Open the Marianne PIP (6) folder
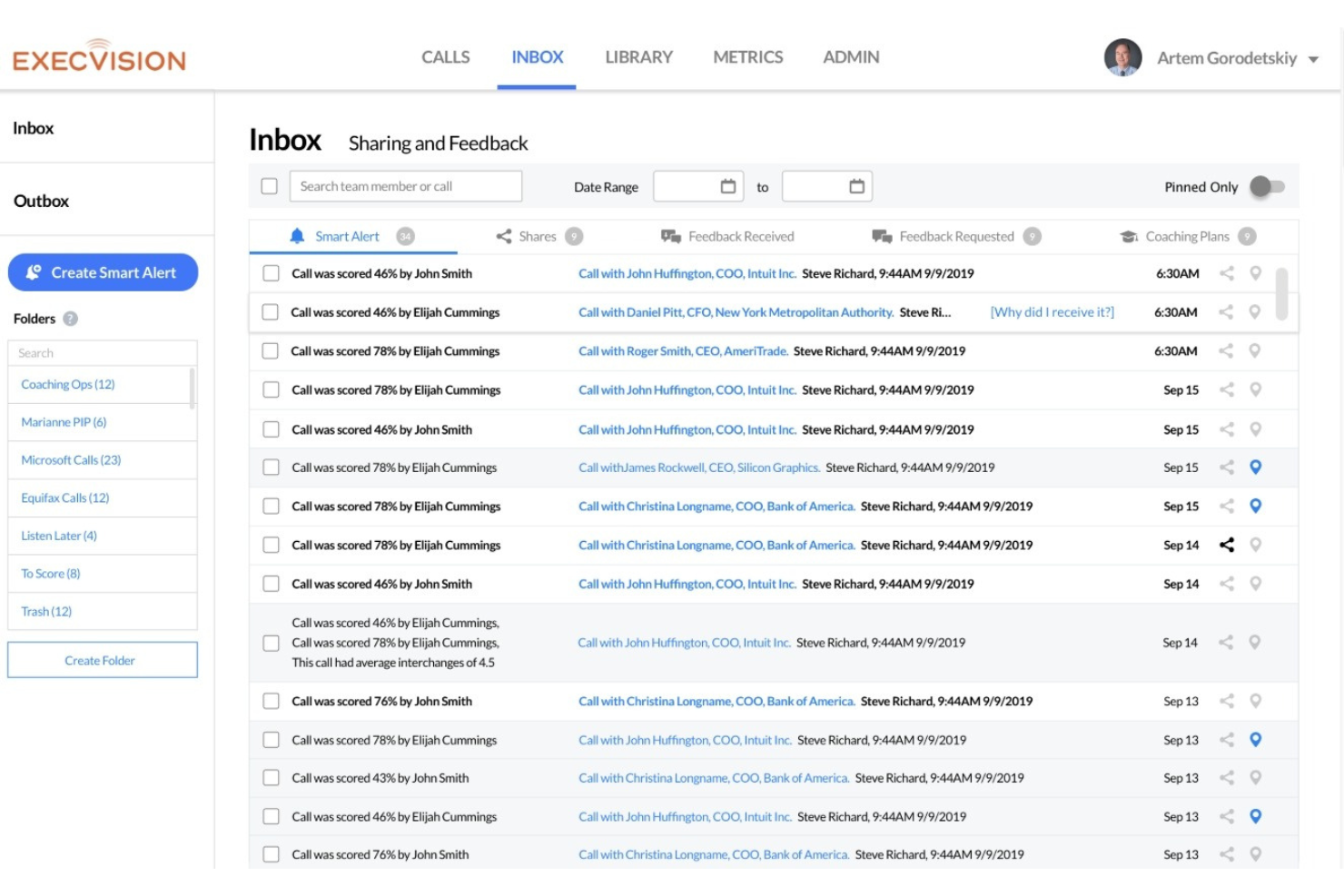This screenshot has height=896, width=1344. 64,422
